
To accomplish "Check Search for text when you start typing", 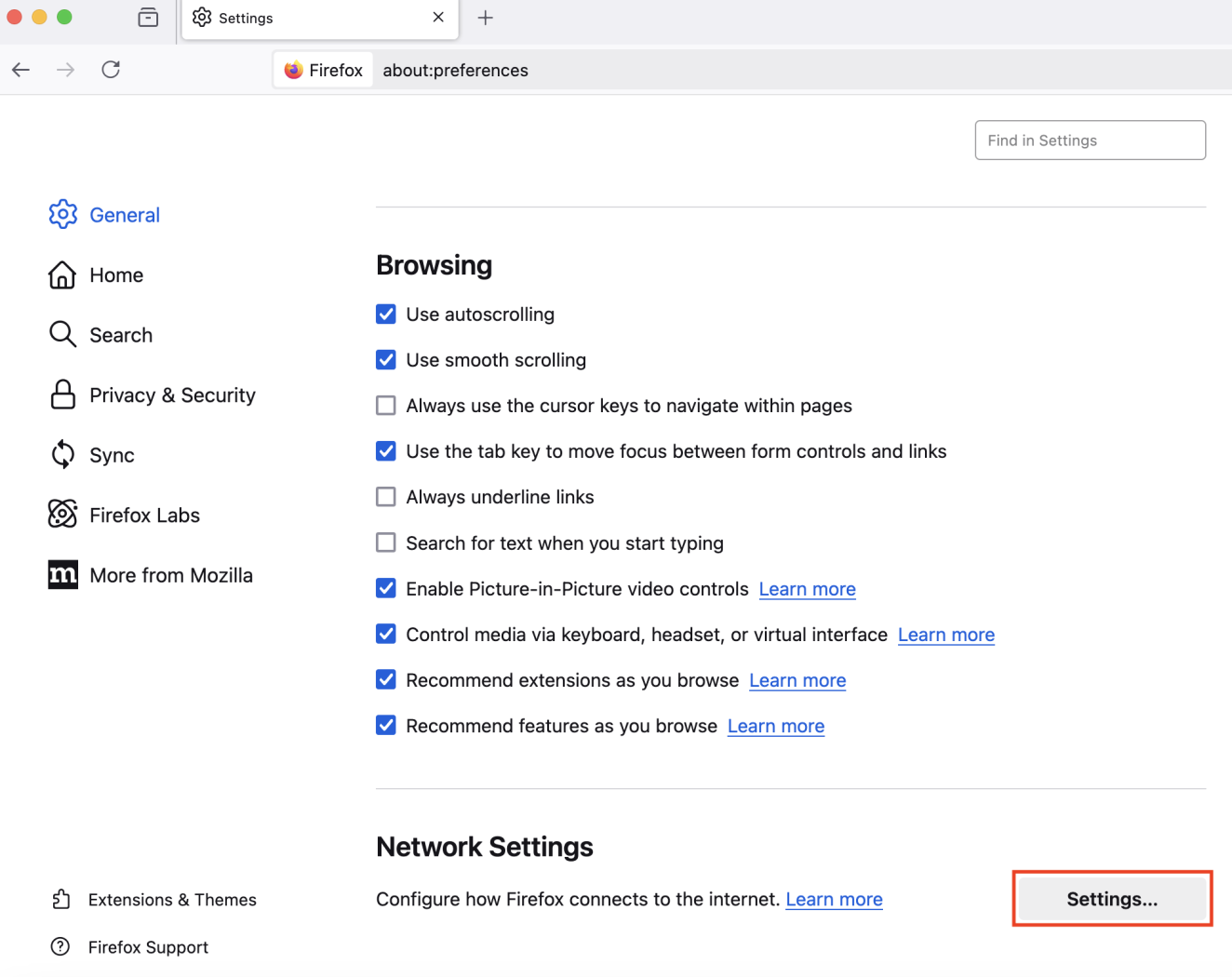I will (x=386, y=542).
